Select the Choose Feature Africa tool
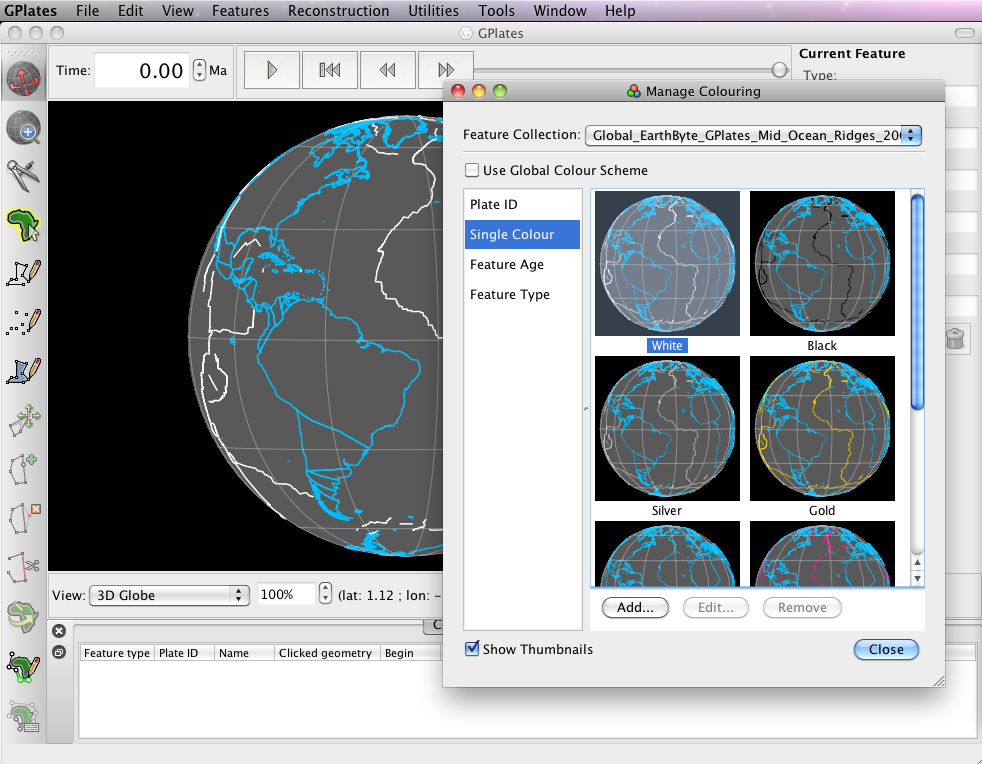Viewport: 982px width, 764px height. coord(24,224)
